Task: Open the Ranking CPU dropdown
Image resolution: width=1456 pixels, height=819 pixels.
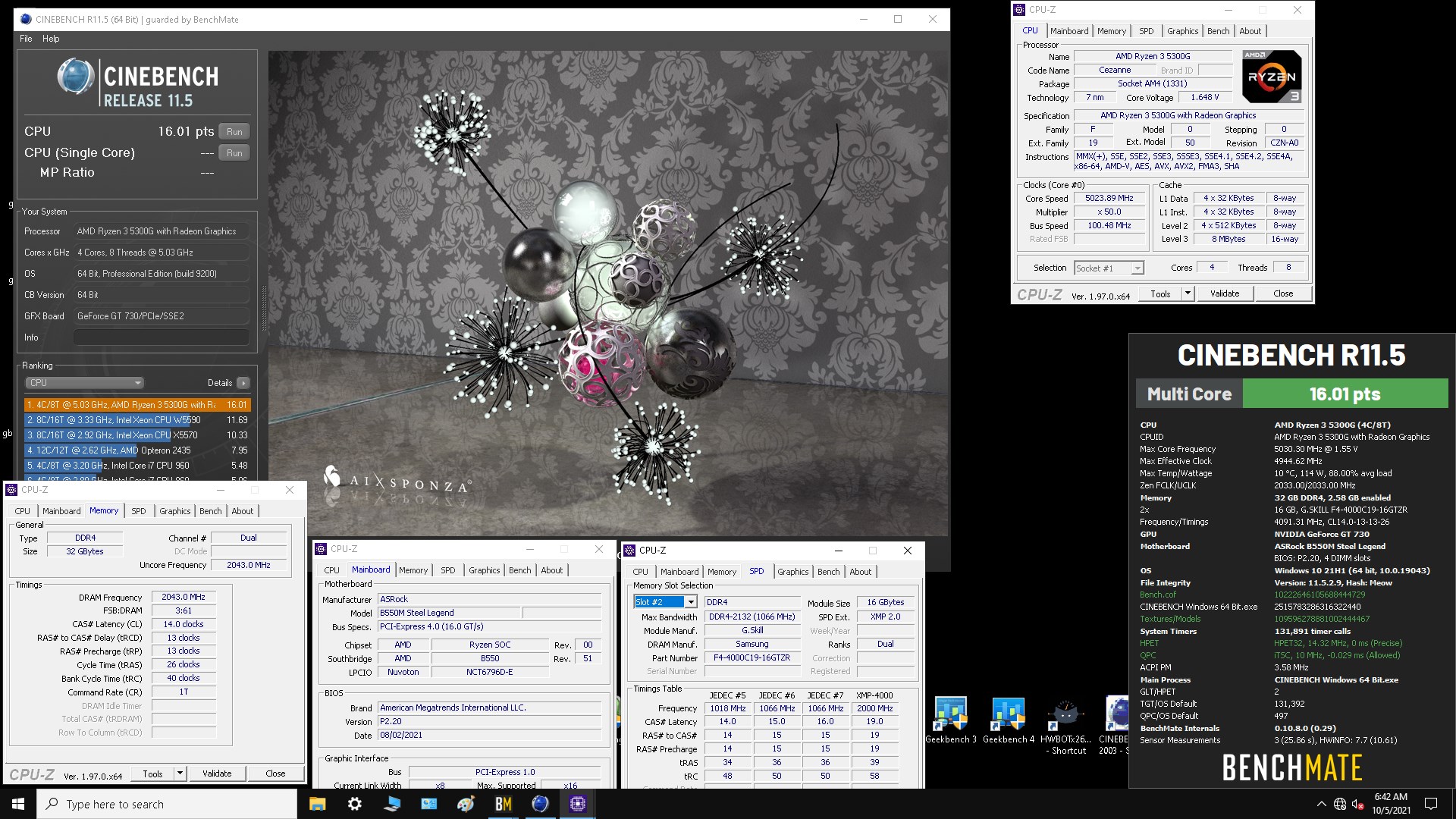Action: point(84,383)
